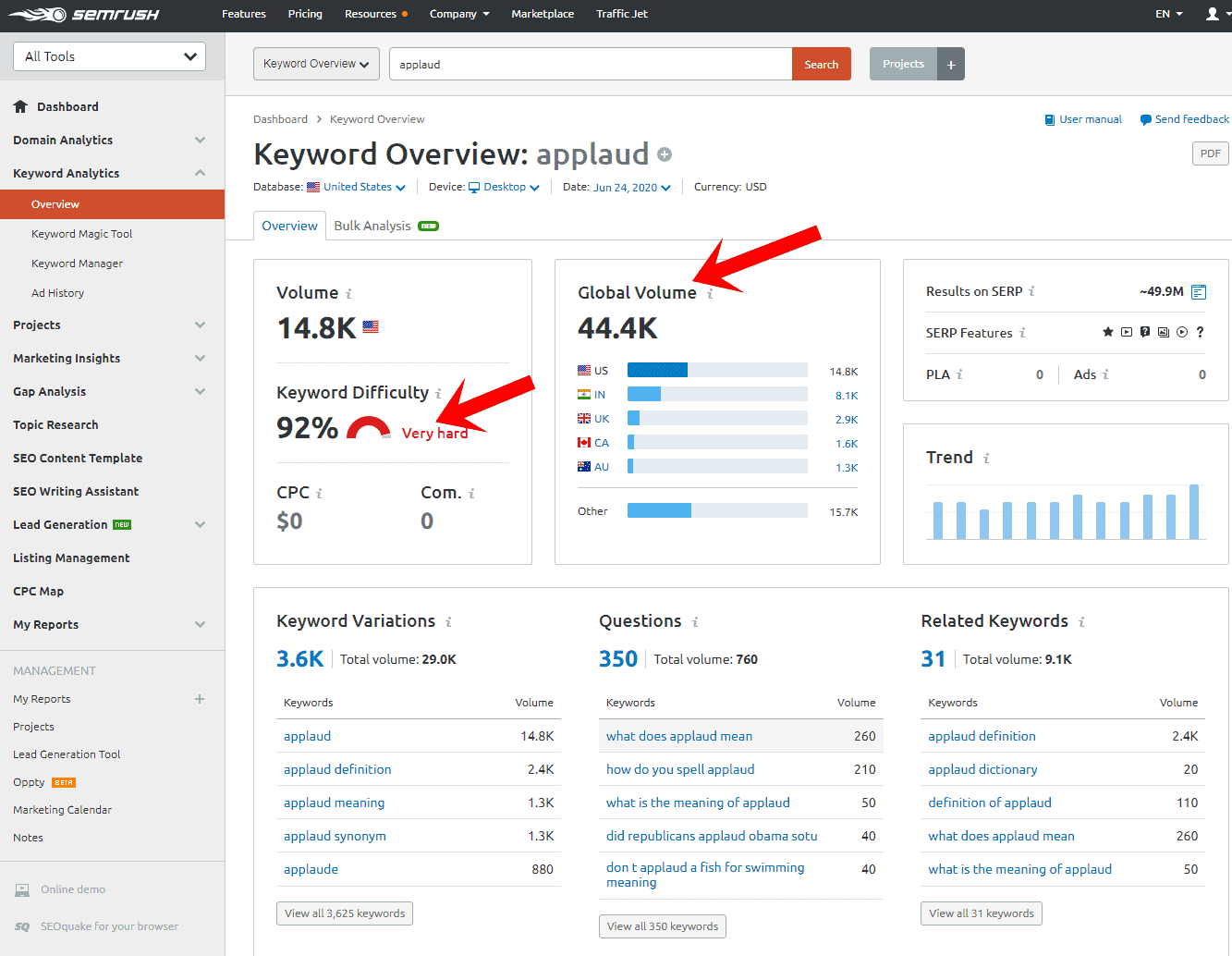Open the 'applaud definition' keyword variation link
Viewport: 1232px width, 956px height.
point(337,769)
